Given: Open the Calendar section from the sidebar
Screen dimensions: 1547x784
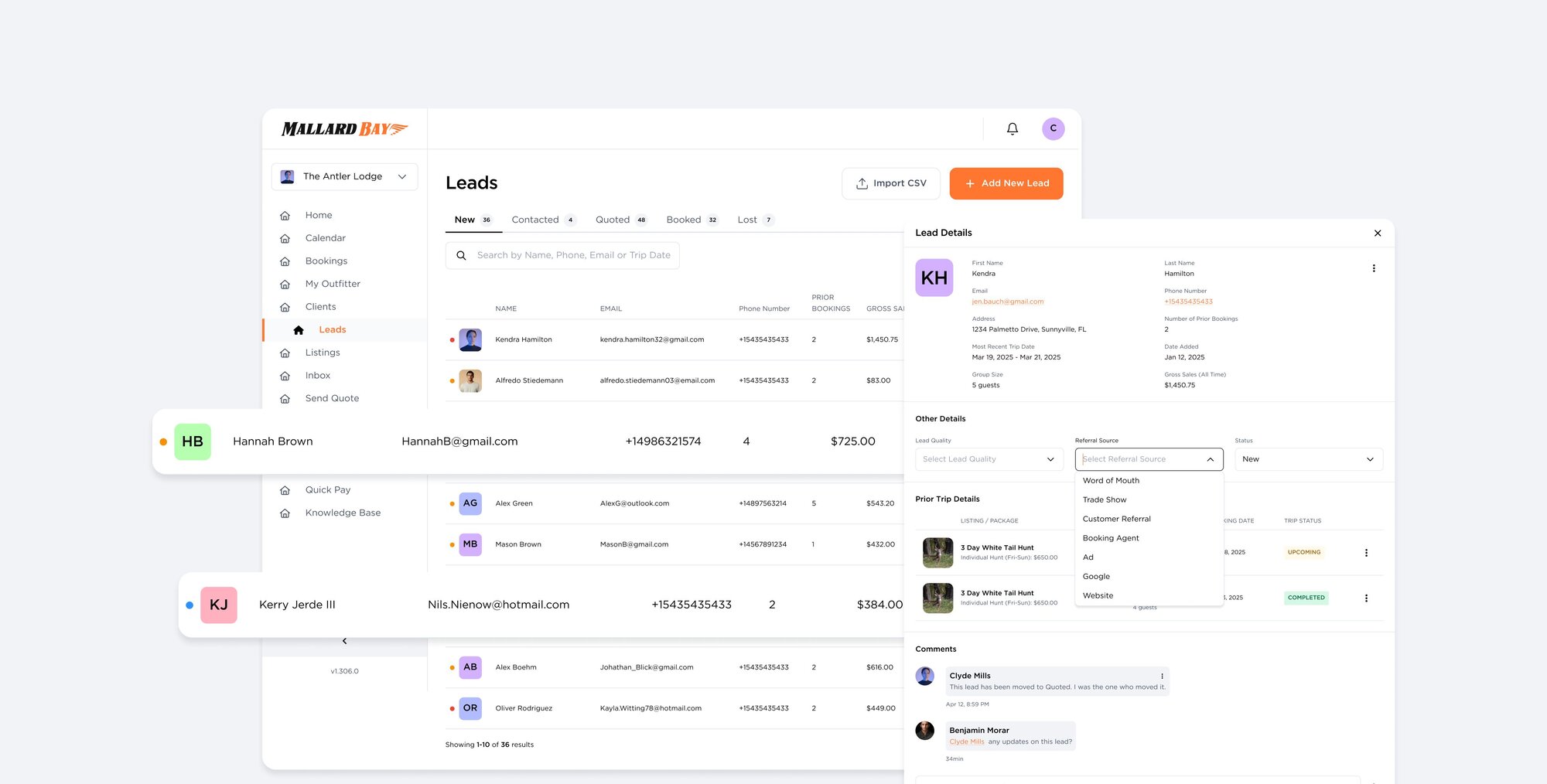Looking at the screenshot, I should (x=325, y=237).
